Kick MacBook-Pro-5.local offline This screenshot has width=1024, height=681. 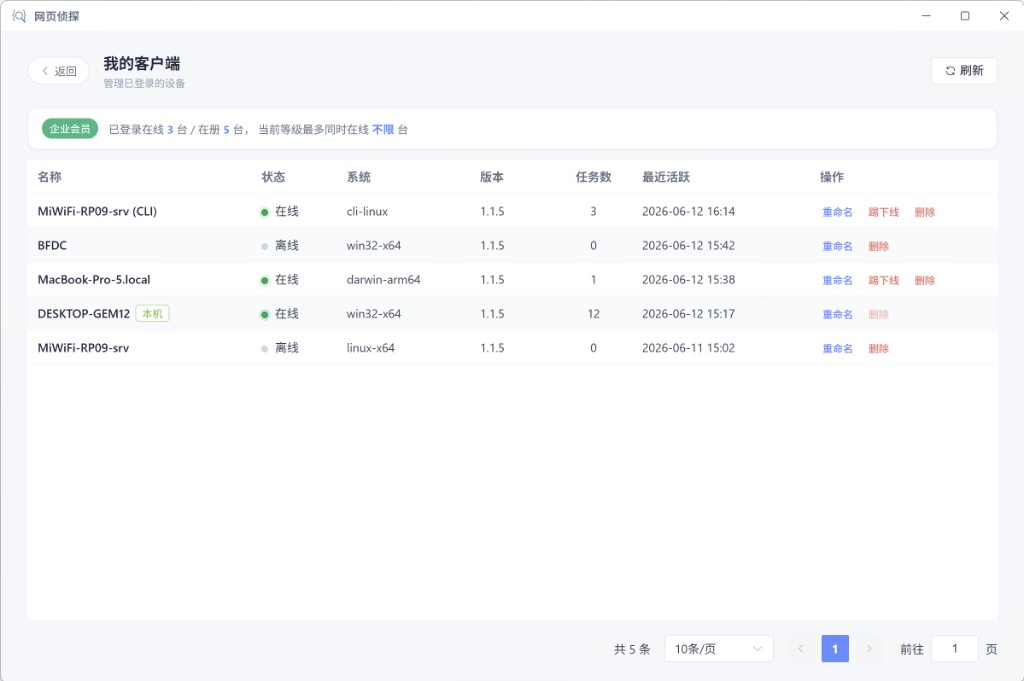pyautogui.click(x=884, y=280)
